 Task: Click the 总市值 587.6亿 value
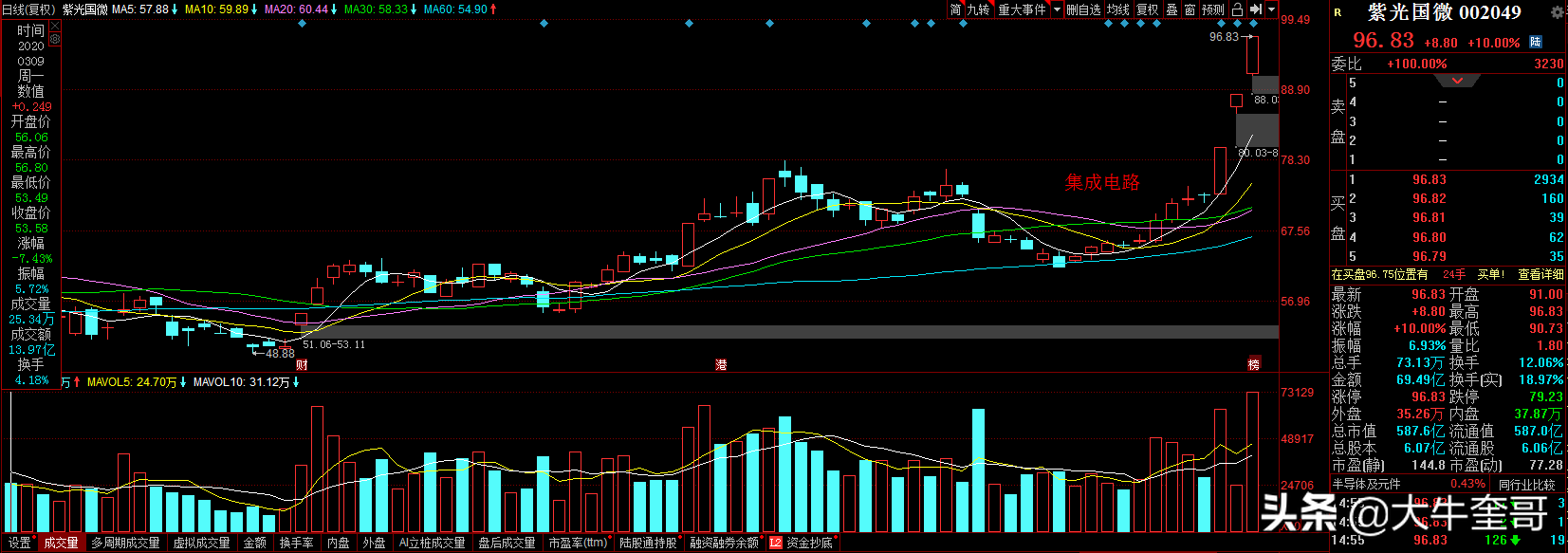pos(1420,431)
